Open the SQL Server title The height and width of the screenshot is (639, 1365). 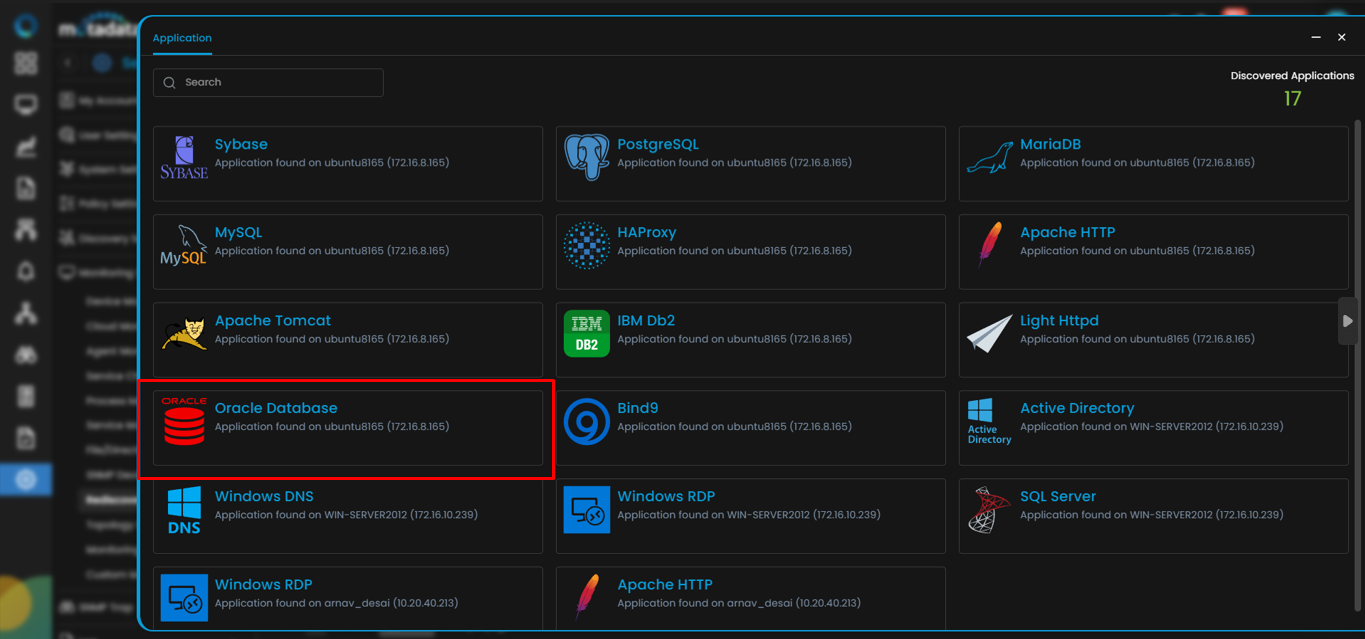coord(1058,496)
